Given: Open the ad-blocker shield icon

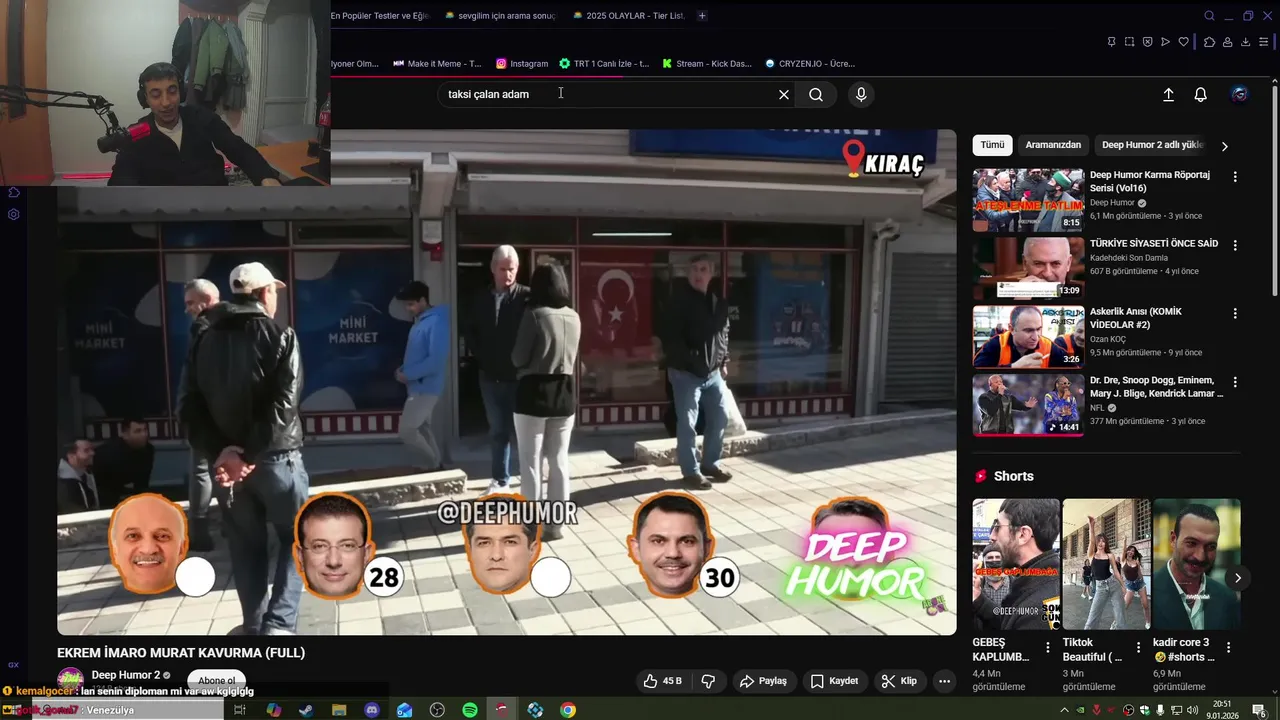Looking at the screenshot, I should pos(1147,42).
